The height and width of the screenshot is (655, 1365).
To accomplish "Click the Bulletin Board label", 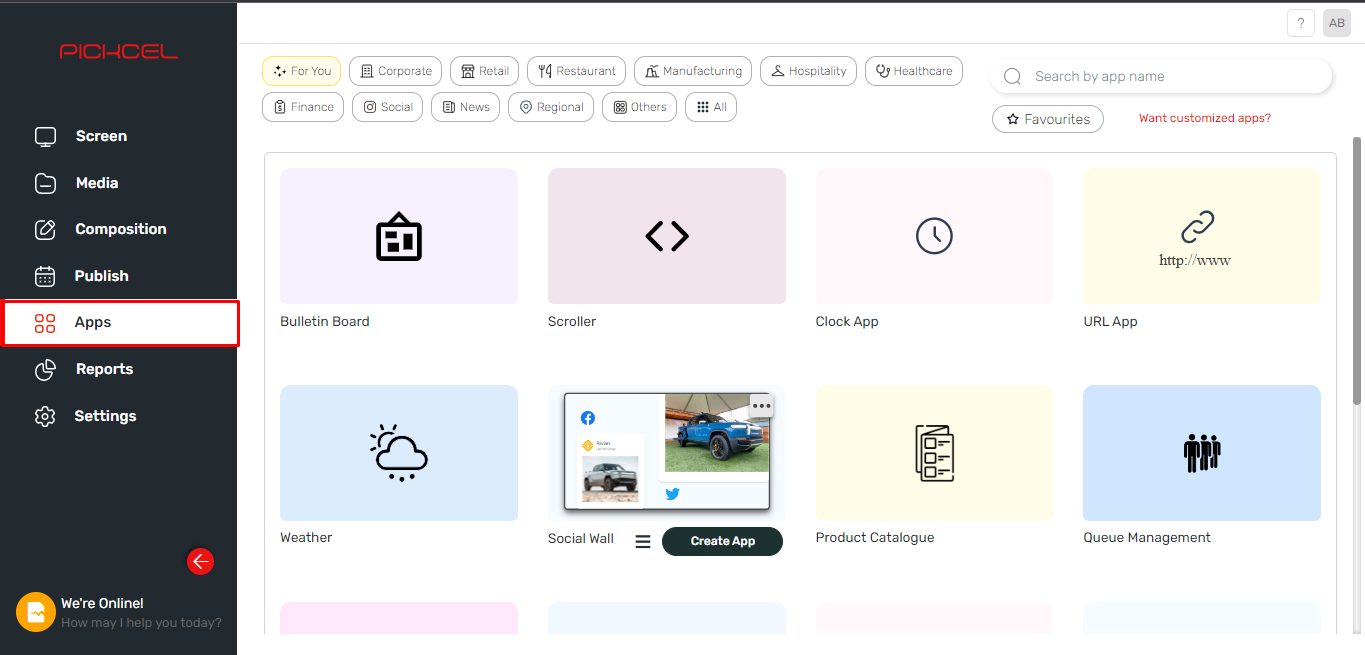I will click(325, 322).
